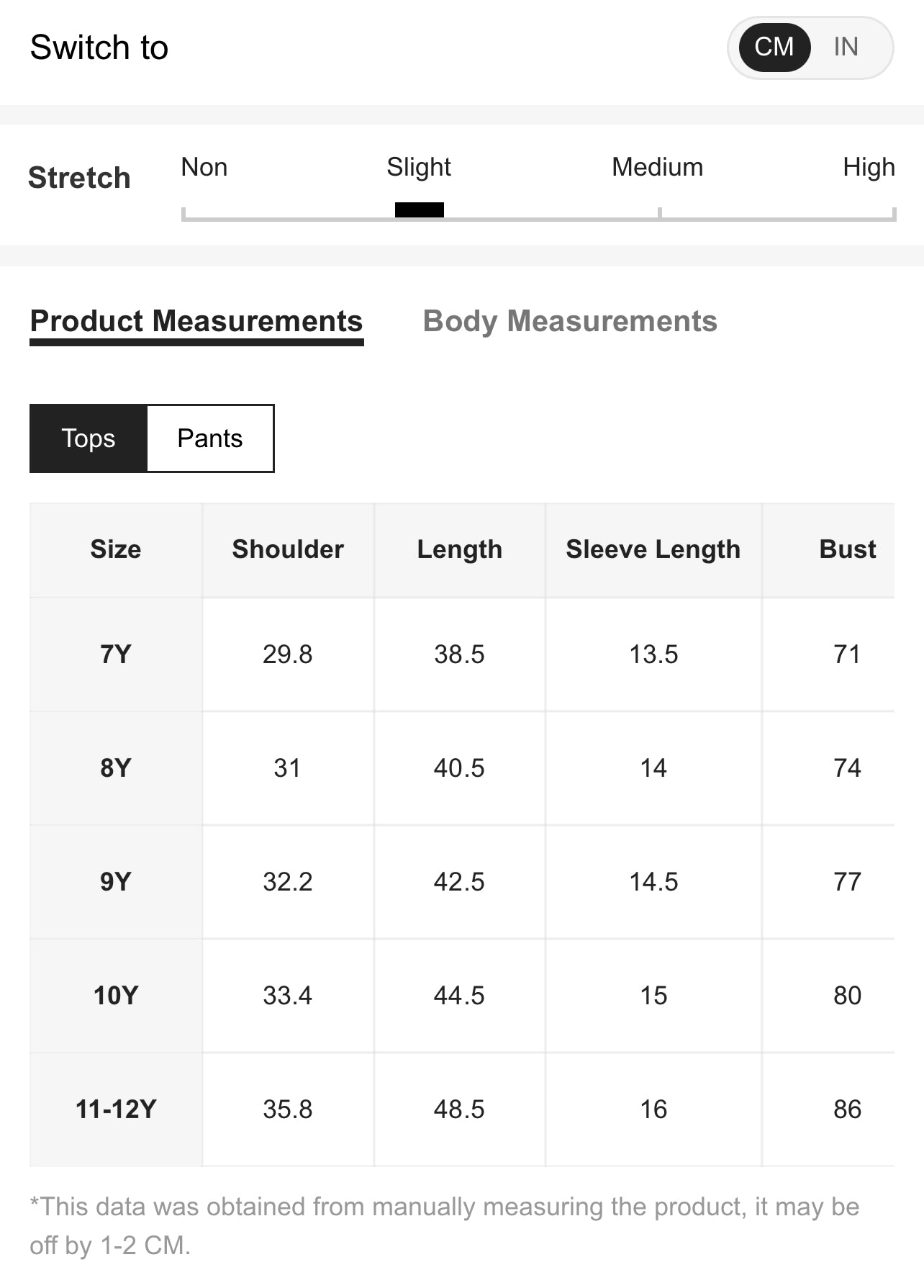This screenshot has width=924, height=1288.
Task: Select the 10Y size row header
Action: click(x=116, y=996)
